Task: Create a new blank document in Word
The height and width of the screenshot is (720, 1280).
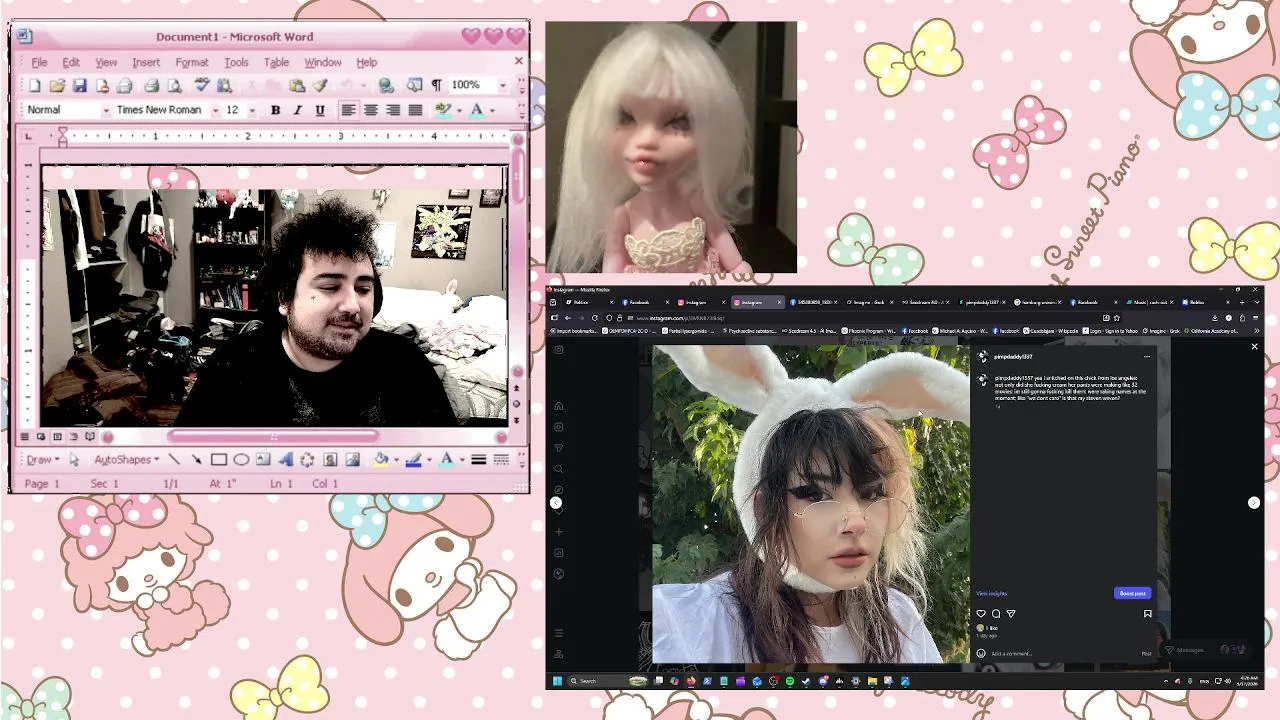Action: 35,86
